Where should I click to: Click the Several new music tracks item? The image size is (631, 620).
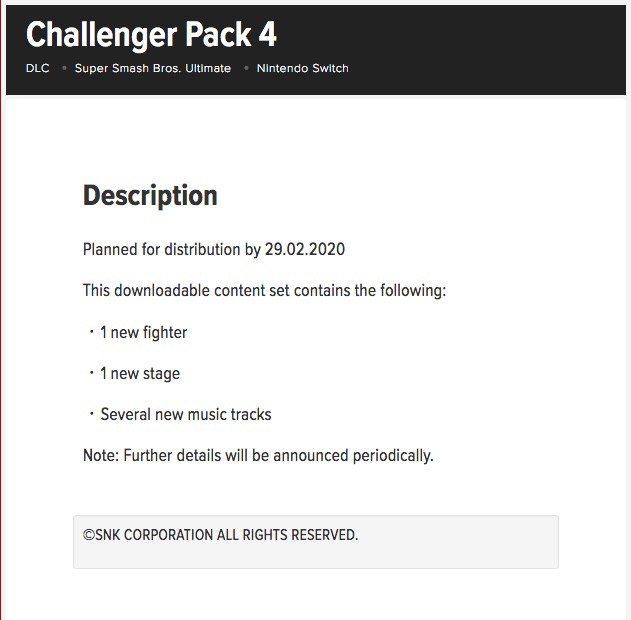[186, 414]
